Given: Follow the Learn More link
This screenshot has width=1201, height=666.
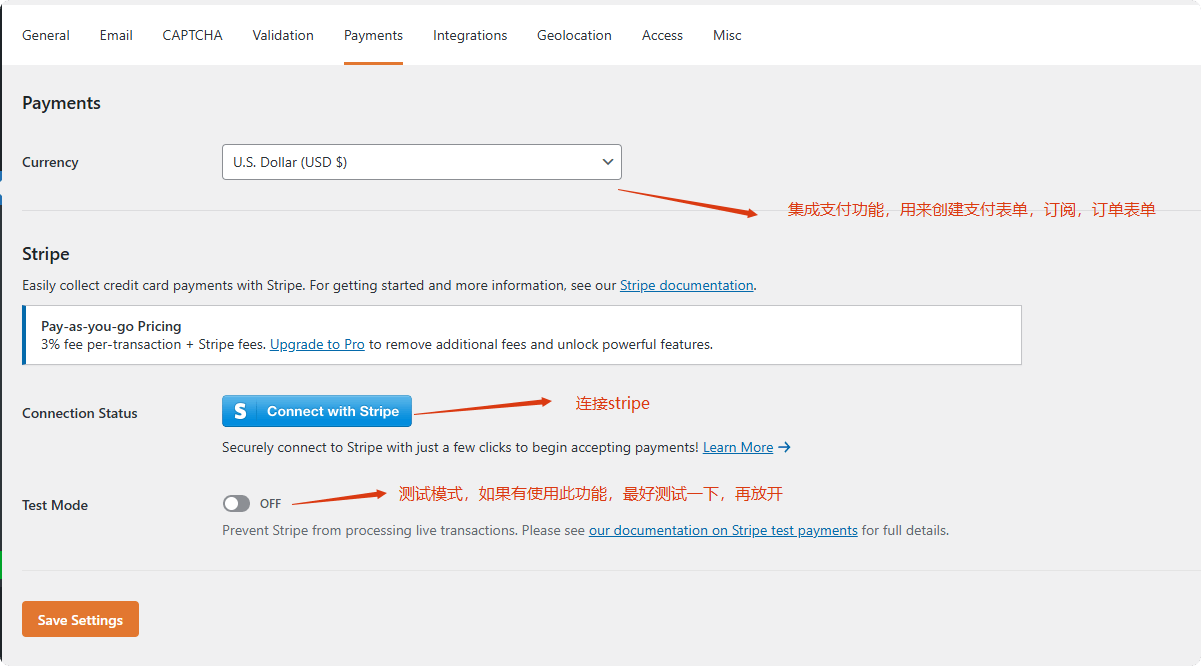Looking at the screenshot, I should (738, 447).
